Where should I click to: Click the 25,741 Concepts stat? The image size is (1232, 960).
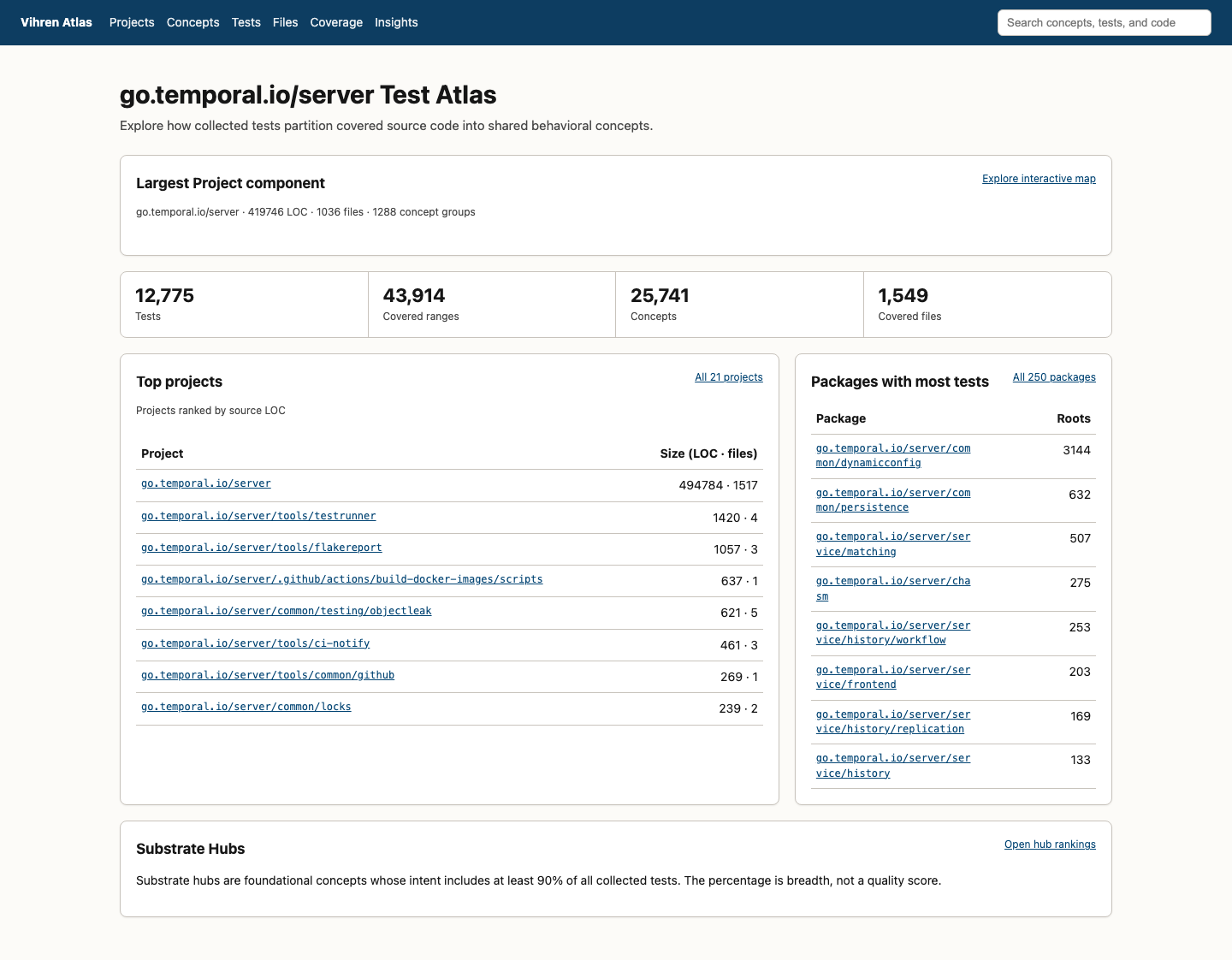[x=739, y=305]
